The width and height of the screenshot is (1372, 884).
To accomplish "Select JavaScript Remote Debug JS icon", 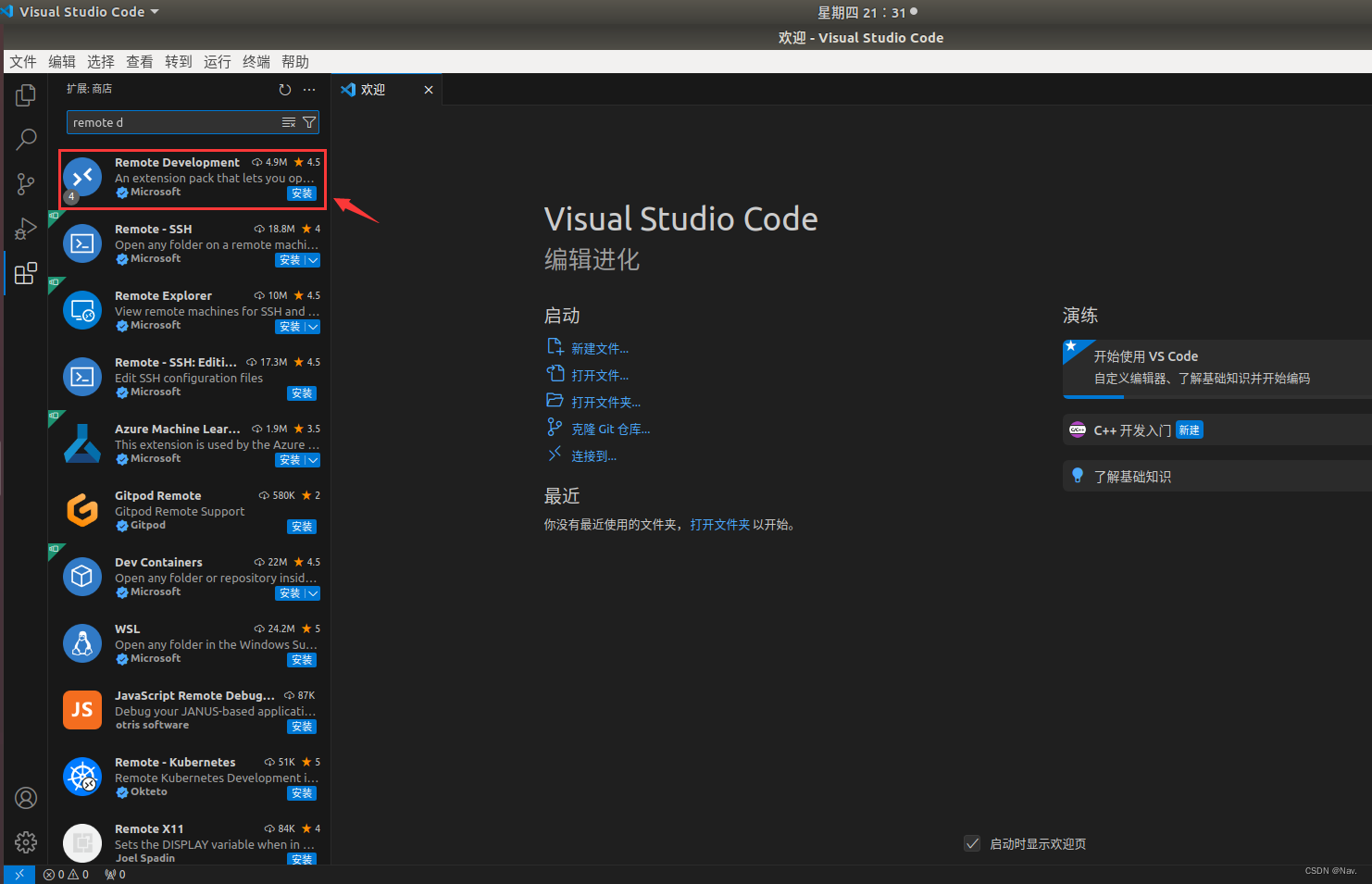I will click(x=82, y=710).
